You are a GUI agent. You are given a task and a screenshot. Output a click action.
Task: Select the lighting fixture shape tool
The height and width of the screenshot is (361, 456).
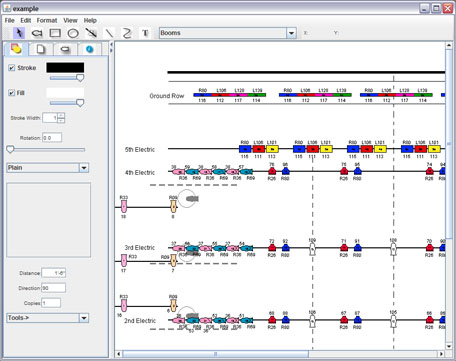37,33
